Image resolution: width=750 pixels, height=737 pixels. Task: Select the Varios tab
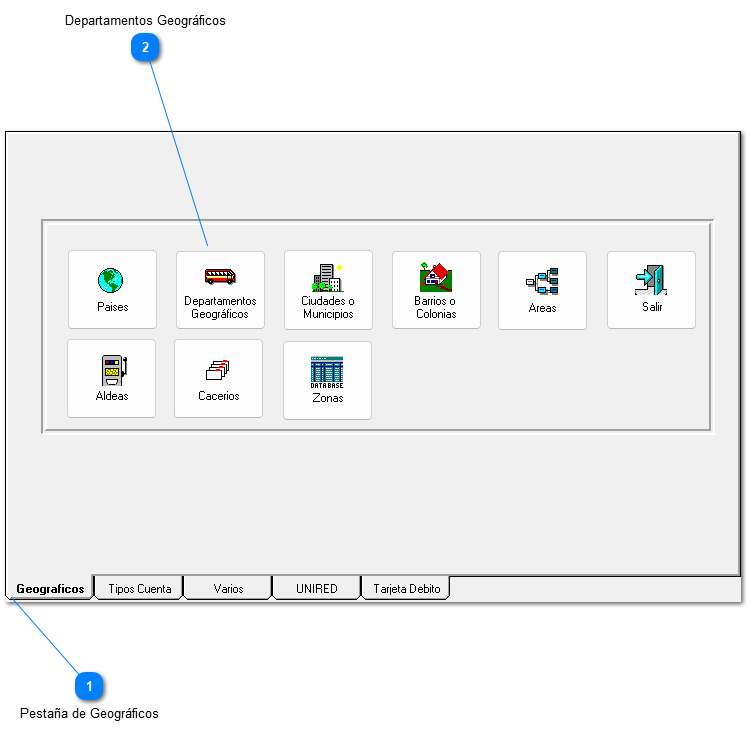pyautogui.click(x=228, y=589)
